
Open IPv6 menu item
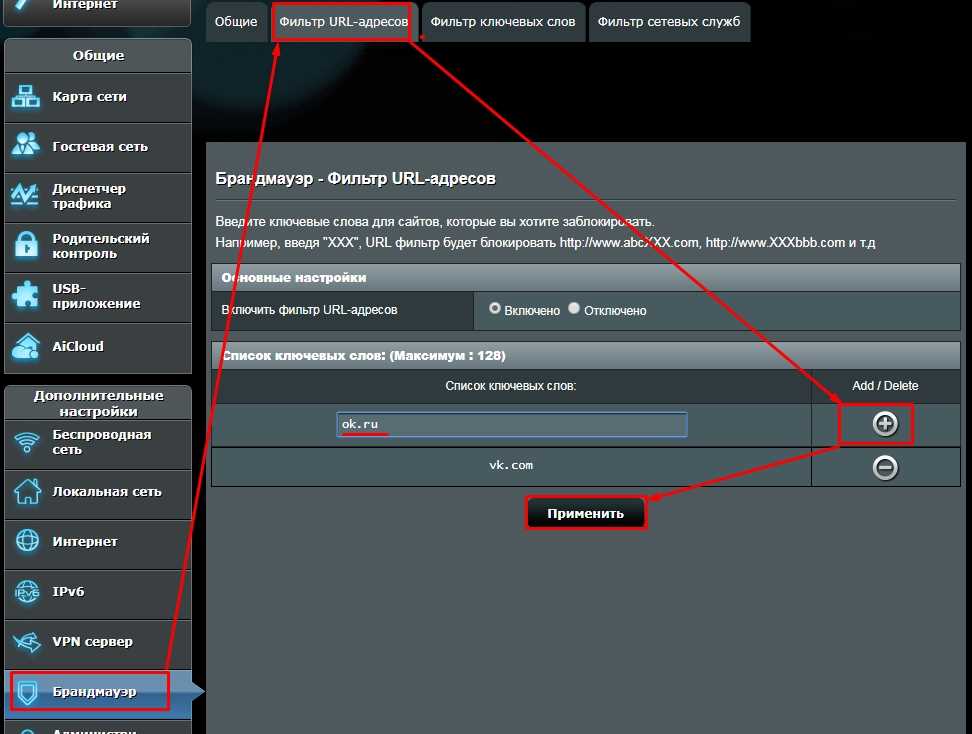(x=98, y=594)
